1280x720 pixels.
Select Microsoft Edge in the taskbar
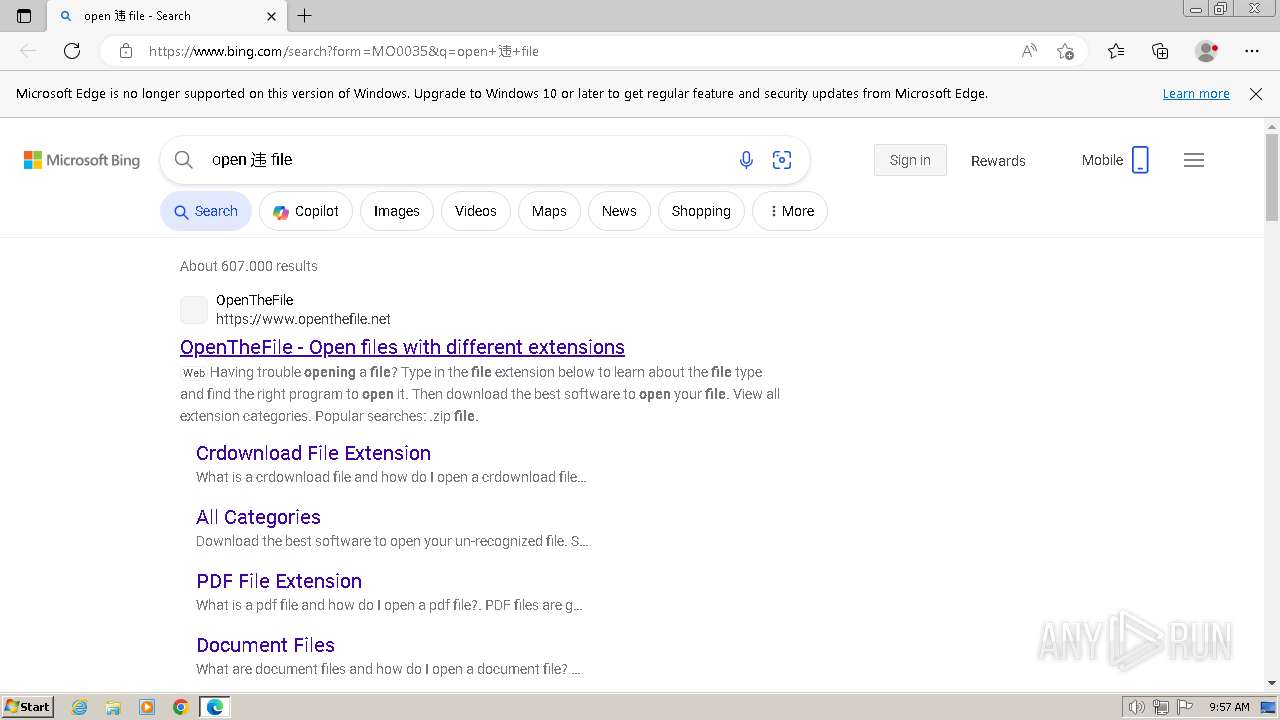pos(215,707)
